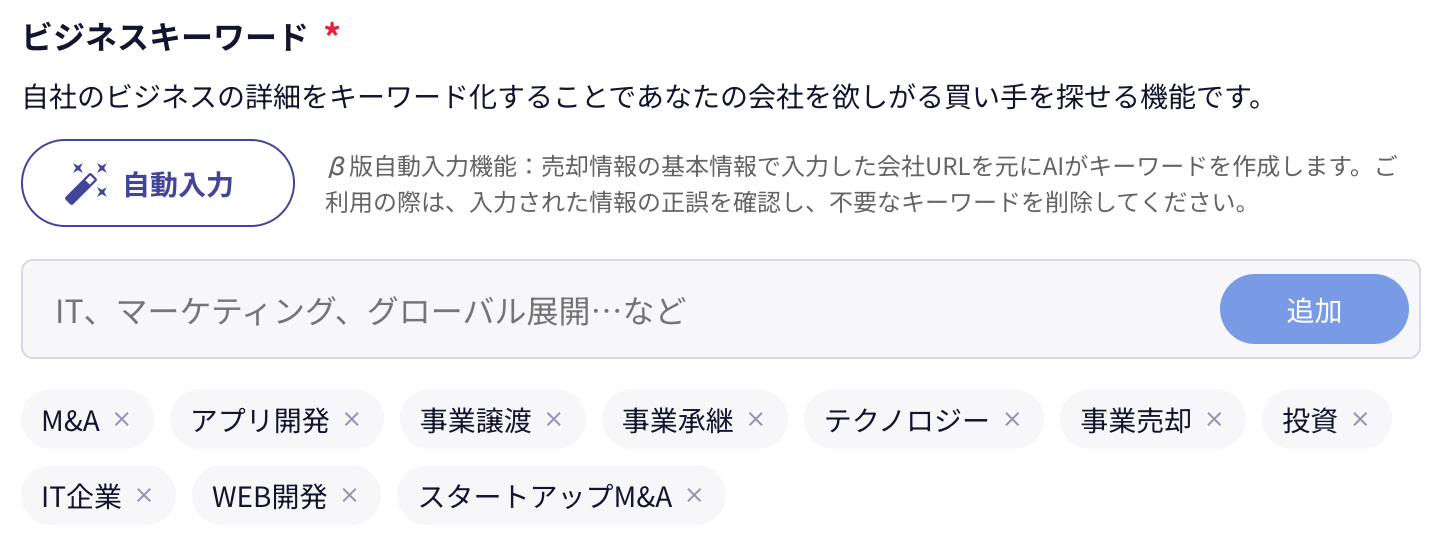The height and width of the screenshot is (550, 1442).
Task: Click the WEB開発 tag label
Action: pos(270,496)
